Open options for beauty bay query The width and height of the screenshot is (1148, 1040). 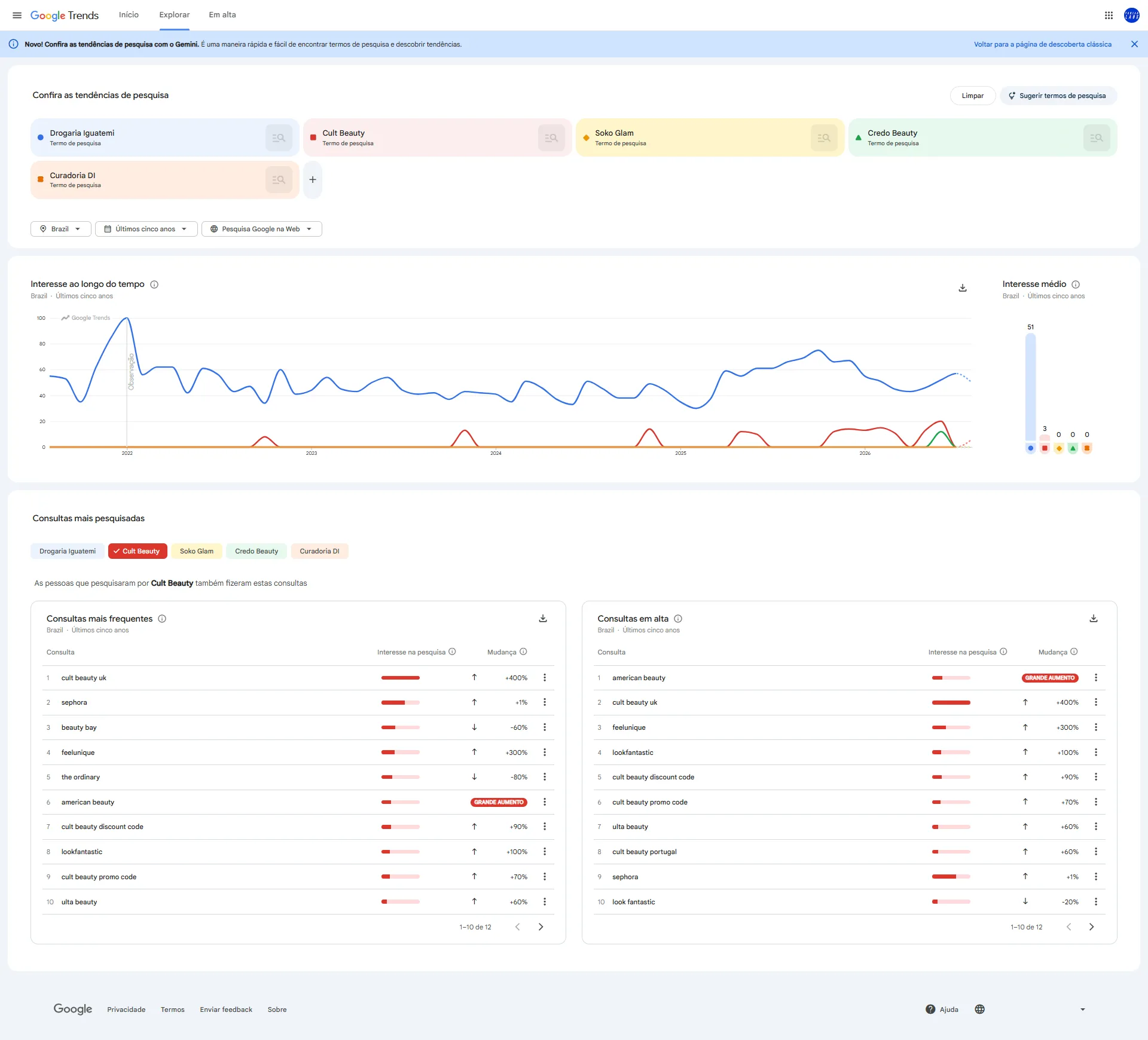click(545, 727)
